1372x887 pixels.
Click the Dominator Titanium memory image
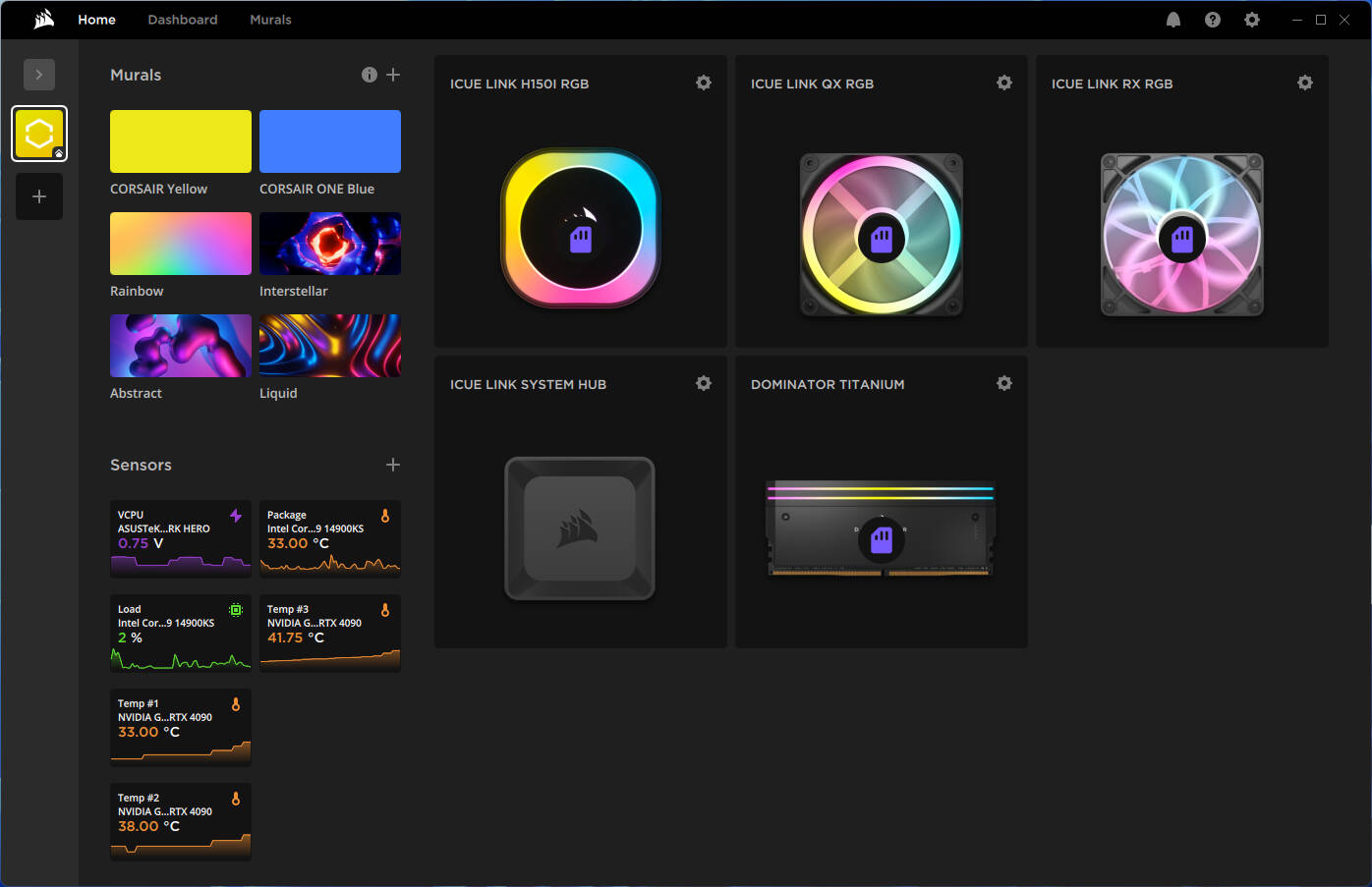pos(881,528)
